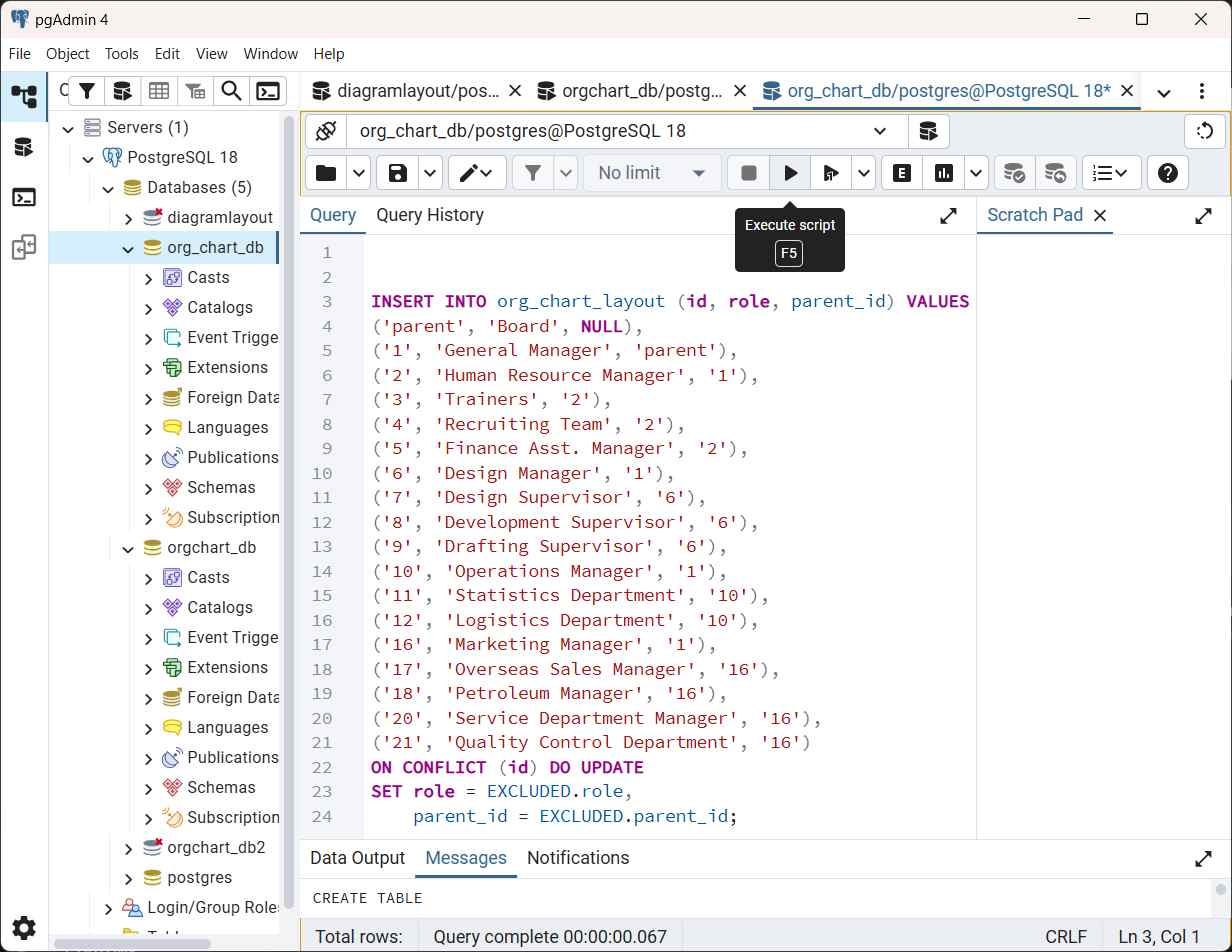Viewport: 1232px width, 952px height.
Task: Open the Object menu
Action: 68,54
